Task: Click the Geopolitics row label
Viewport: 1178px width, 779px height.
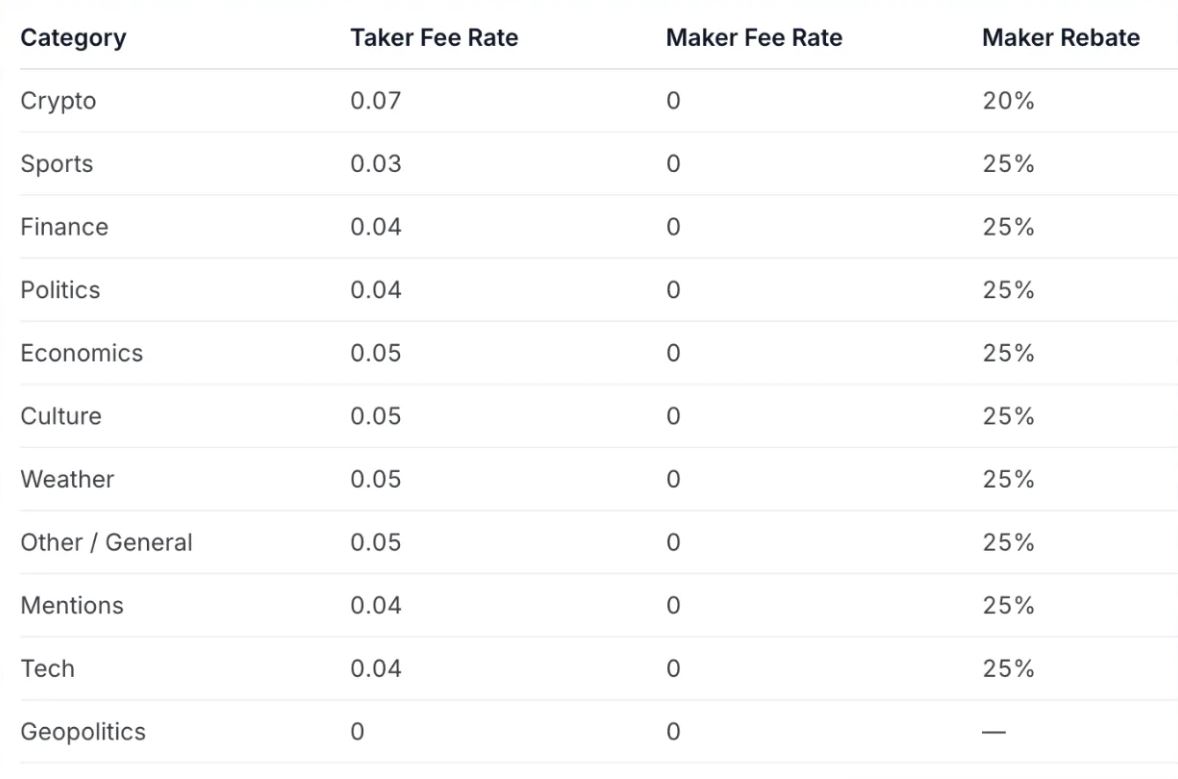Action: [83, 732]
